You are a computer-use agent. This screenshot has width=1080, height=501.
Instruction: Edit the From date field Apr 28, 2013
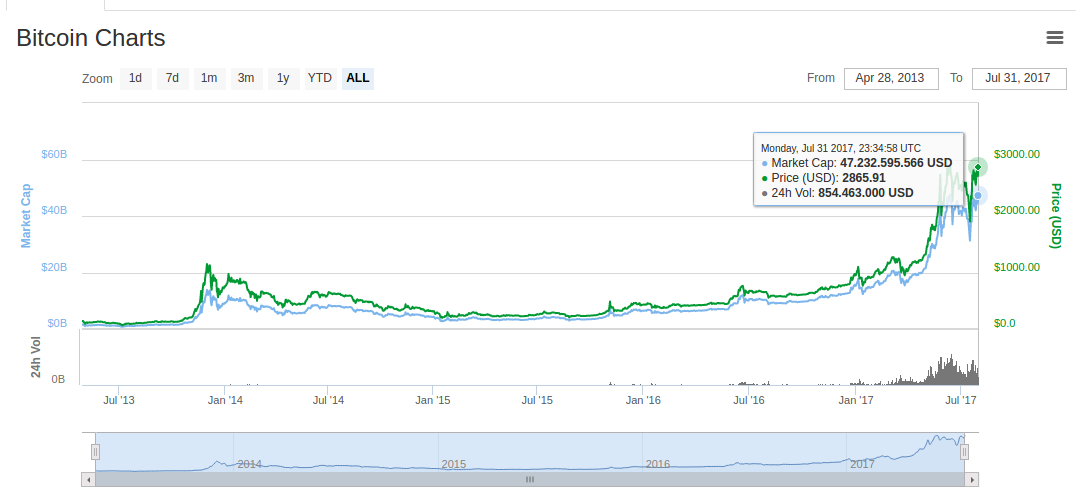point(891,78)
